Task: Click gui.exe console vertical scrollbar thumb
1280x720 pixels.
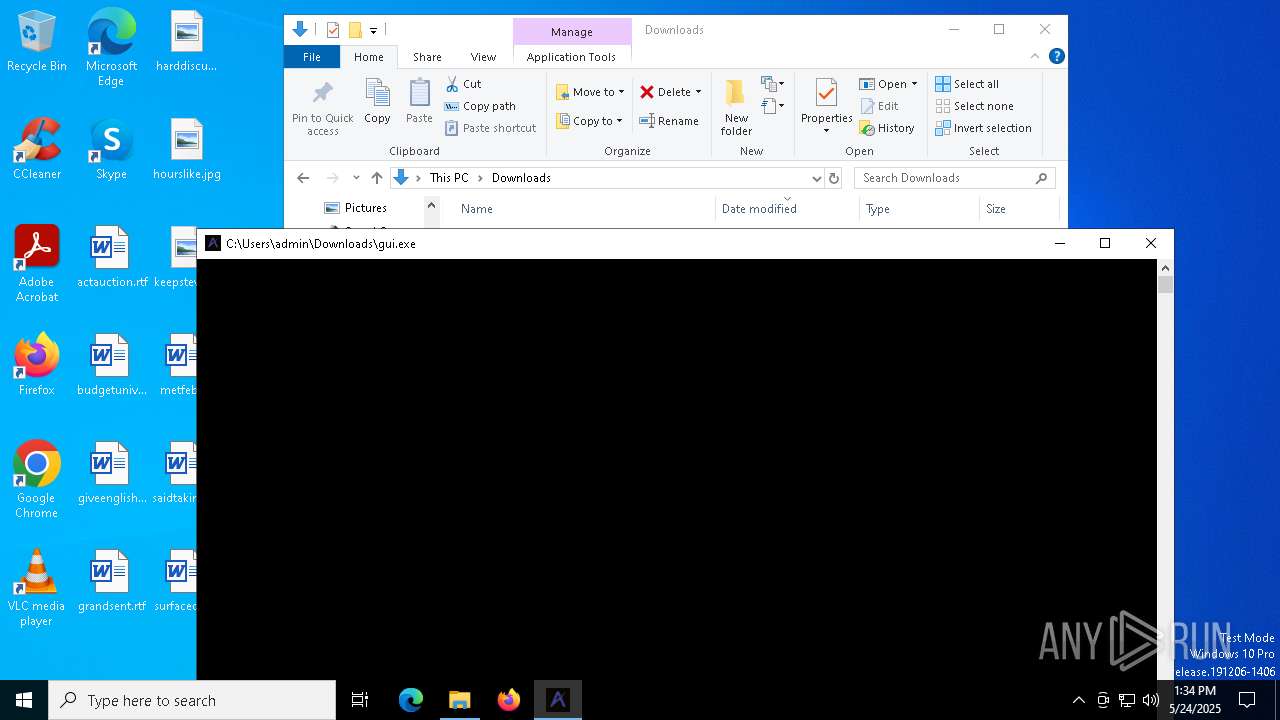Action: [x=1165, y=285]
